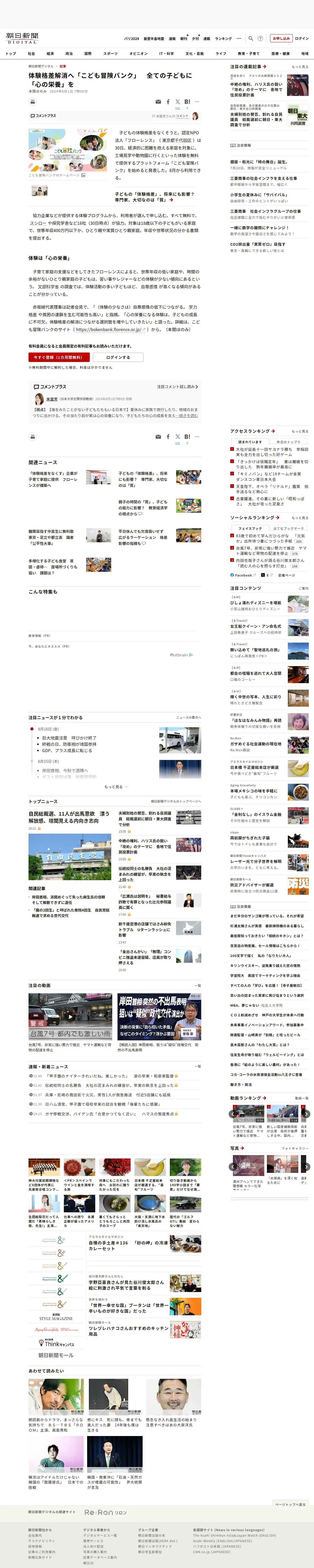Open the Outbrain logo link
Image resolution: width=314 pixels, height=1568 pixels.
(x=181, y=655)
